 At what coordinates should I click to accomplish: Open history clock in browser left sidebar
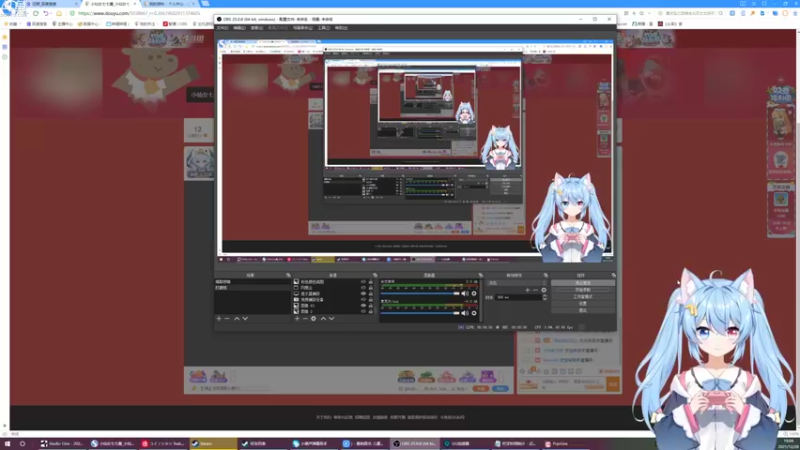click(5, 57)
